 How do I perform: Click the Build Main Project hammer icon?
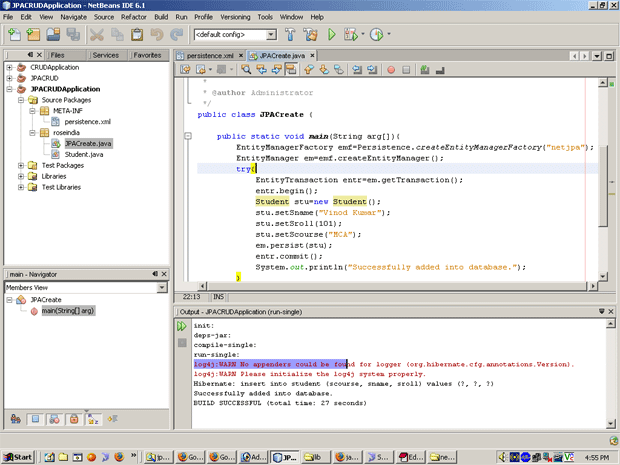point(290,35)
